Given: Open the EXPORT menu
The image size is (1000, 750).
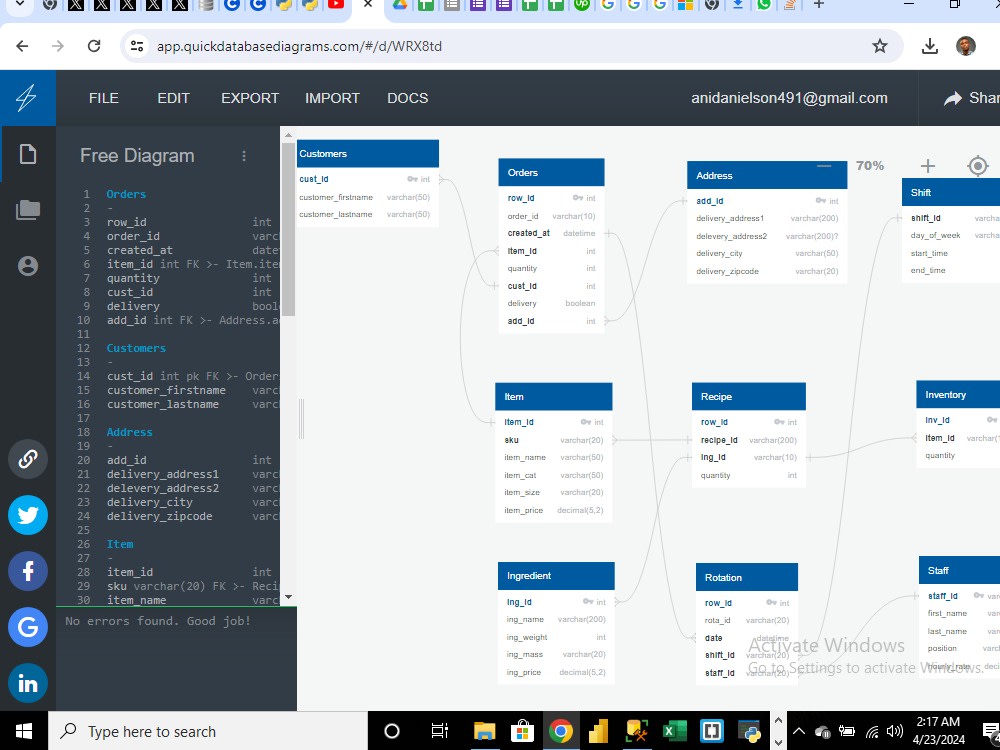Looking at the screenshot, I should [x=250, y=98].
